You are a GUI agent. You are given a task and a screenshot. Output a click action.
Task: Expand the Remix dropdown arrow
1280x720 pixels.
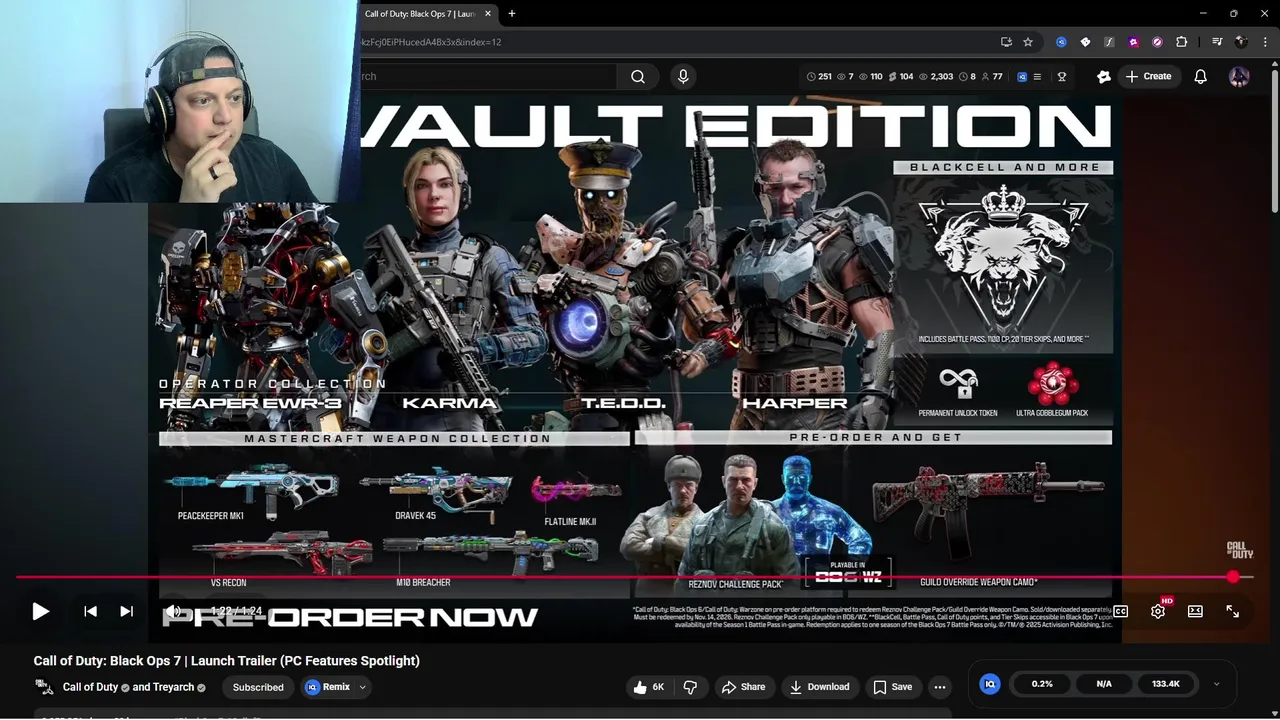(363, 687)
